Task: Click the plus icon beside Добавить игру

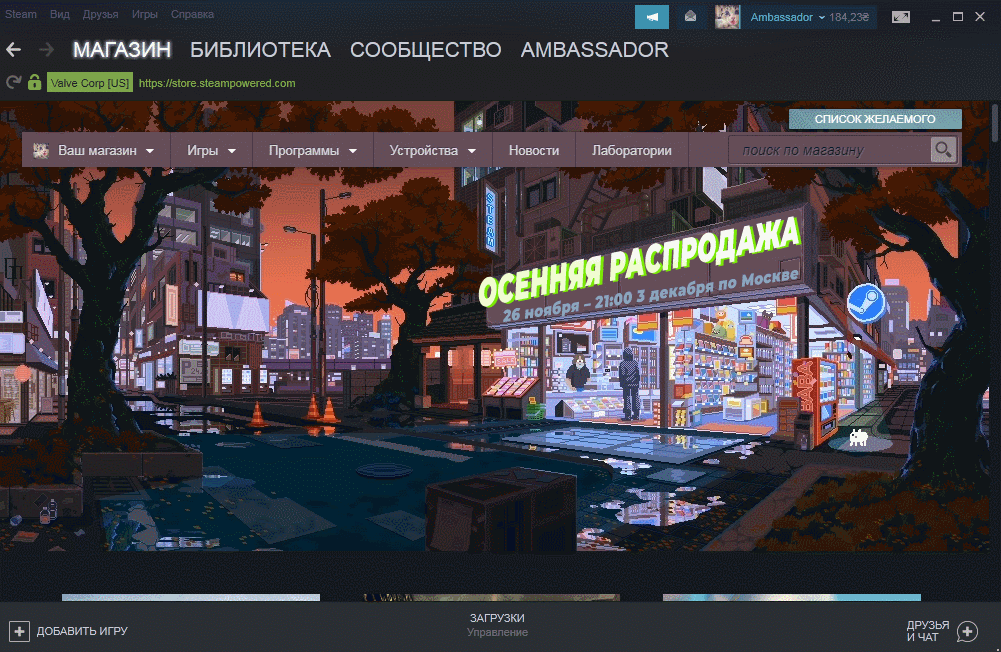Action: 19,632
